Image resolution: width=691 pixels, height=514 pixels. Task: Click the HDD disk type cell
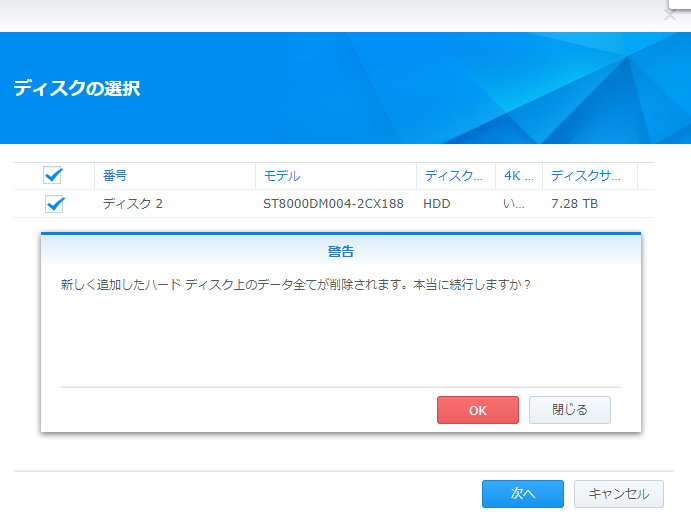point(437,204)
